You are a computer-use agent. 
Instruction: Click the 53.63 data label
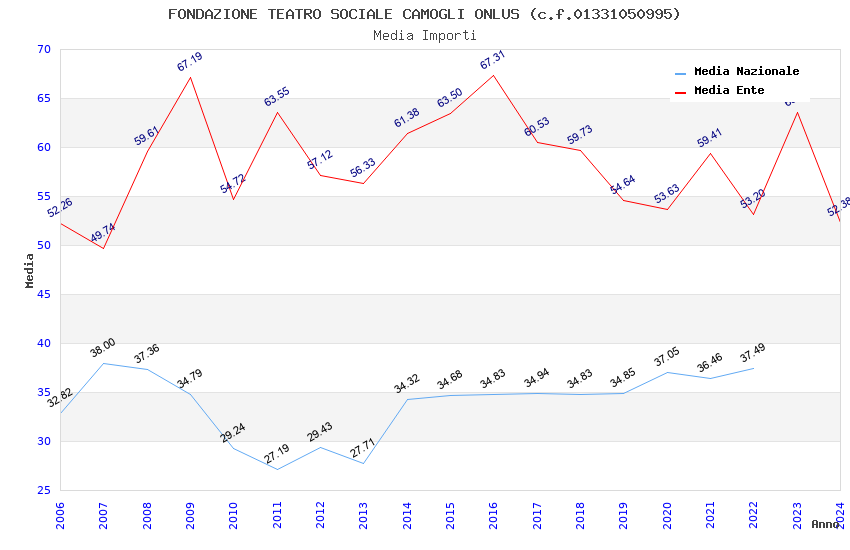coord(667,194)
